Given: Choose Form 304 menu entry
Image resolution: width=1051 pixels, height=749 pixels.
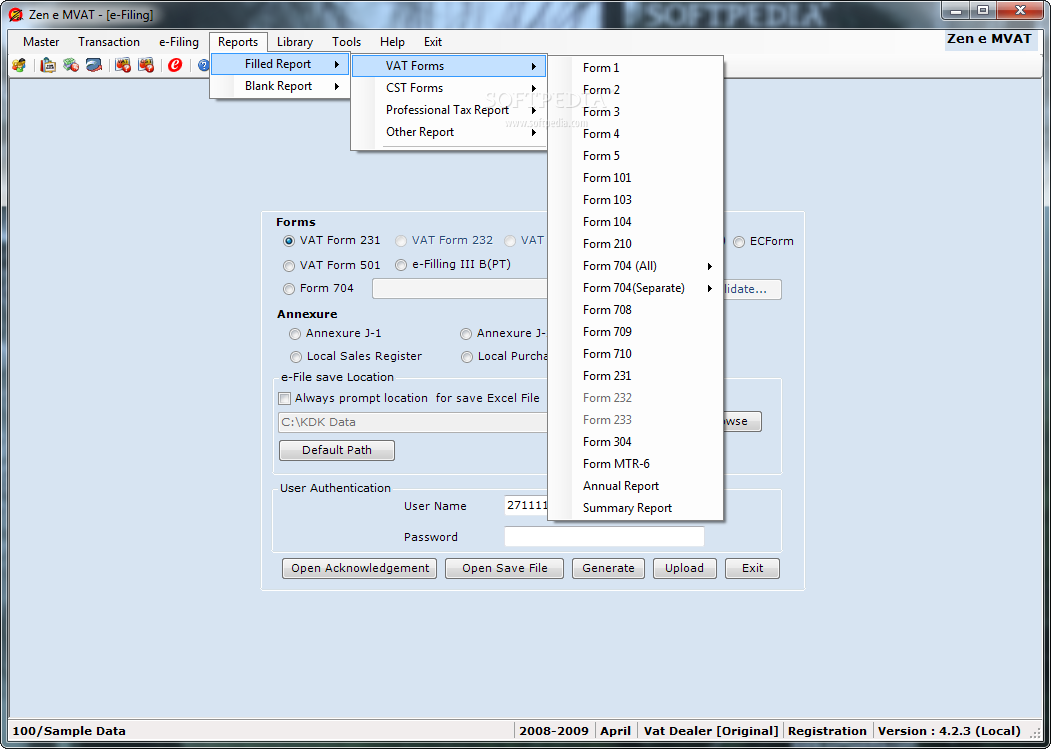Looking at the screenshot, I should tap(635, 442).
